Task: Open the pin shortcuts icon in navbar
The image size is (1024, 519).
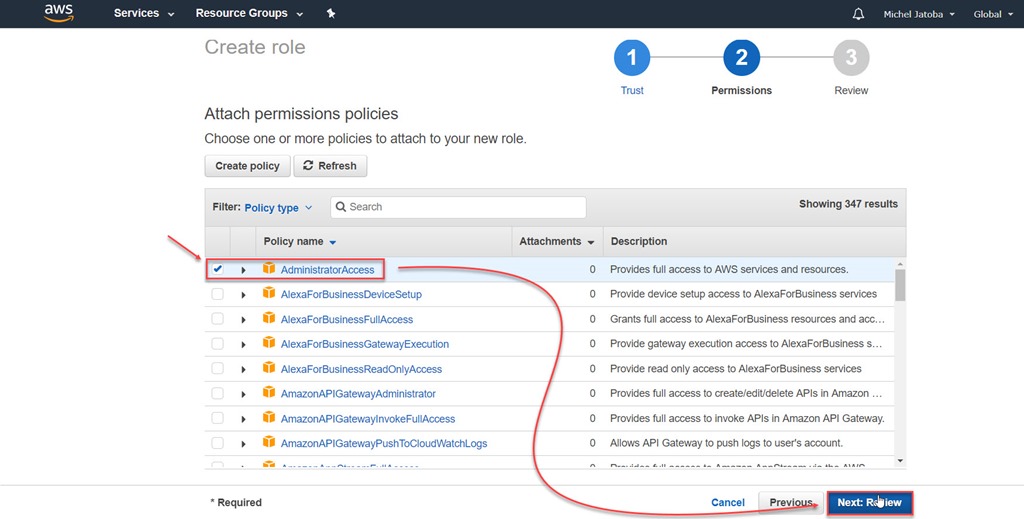Action: click(331, 14)
